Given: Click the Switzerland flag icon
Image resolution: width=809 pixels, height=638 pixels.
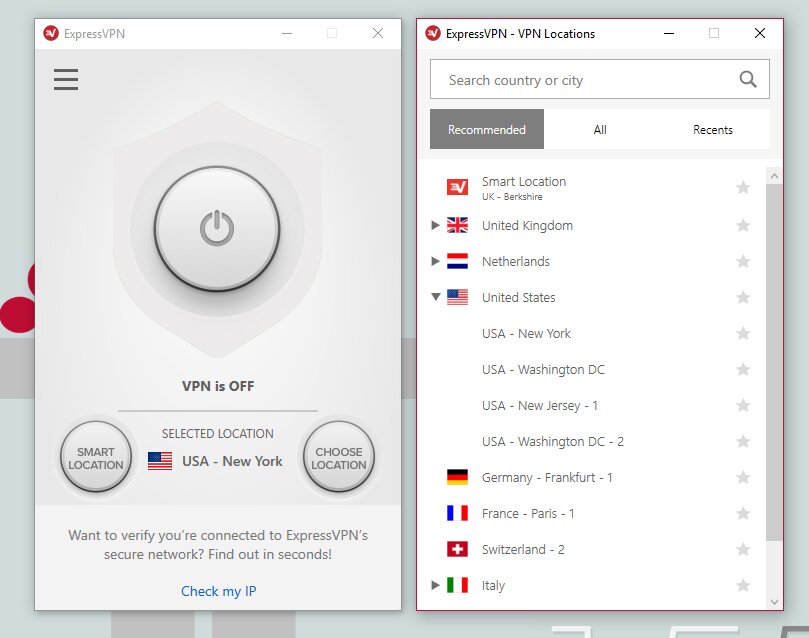Looking at the screenshot, I should coord(457,549).
